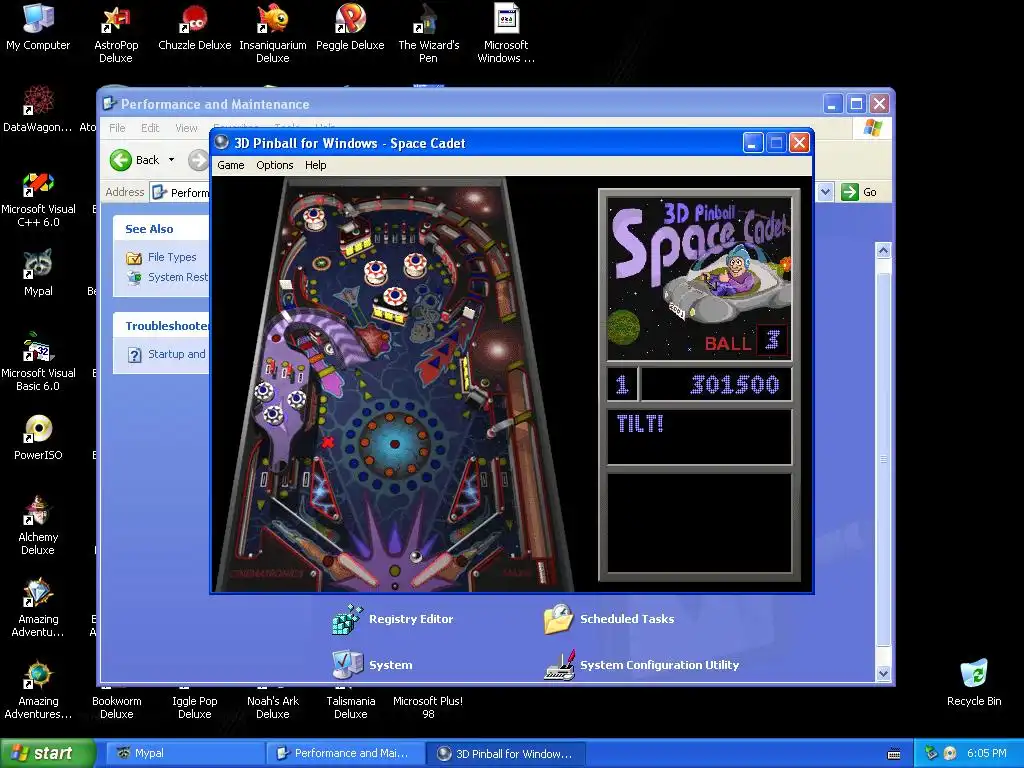Select the Bookworm Deluxe desktop icon label

tap(116, 707)
